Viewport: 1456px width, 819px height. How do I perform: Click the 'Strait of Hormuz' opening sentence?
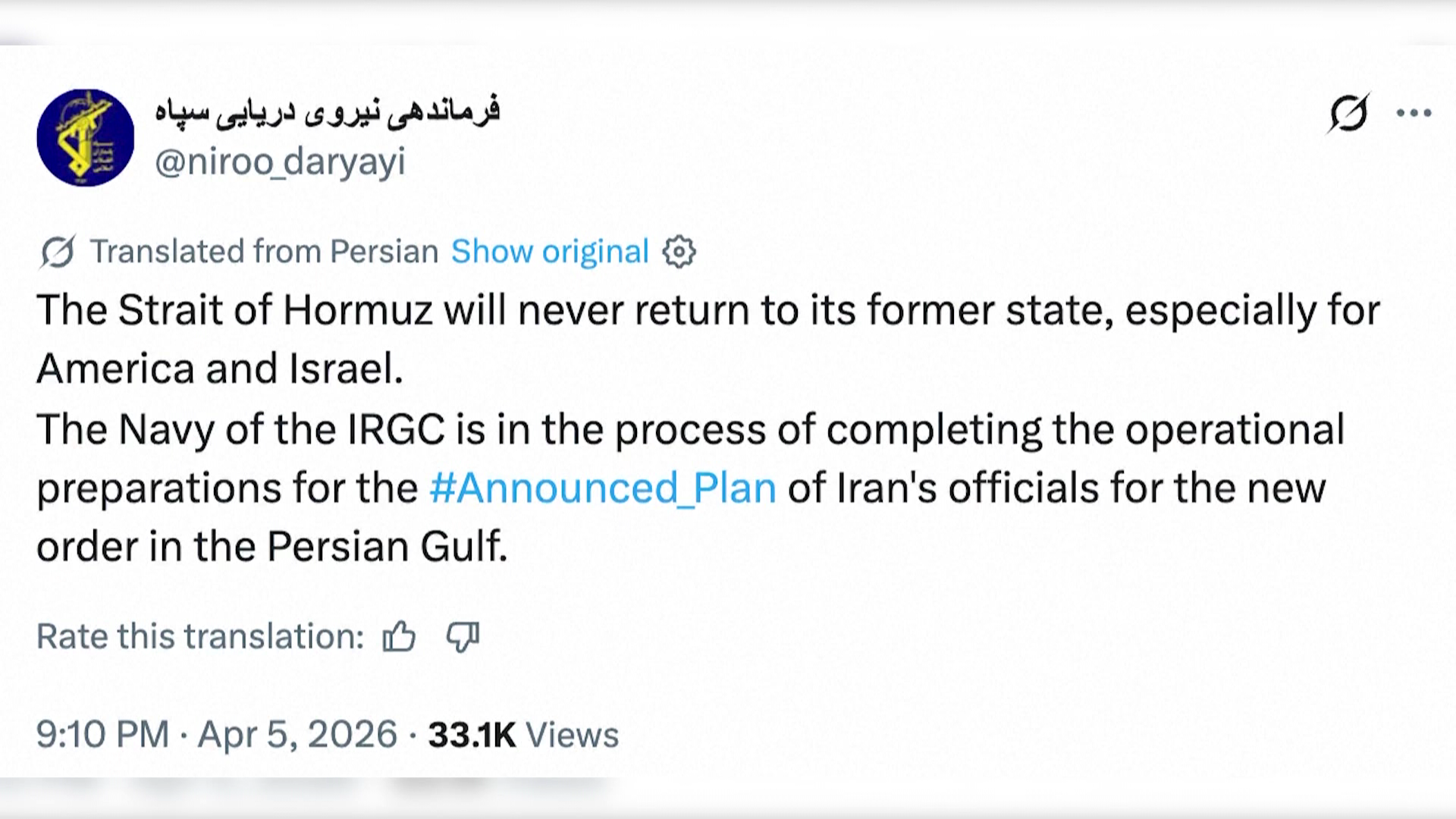click(x=708, y=310)
